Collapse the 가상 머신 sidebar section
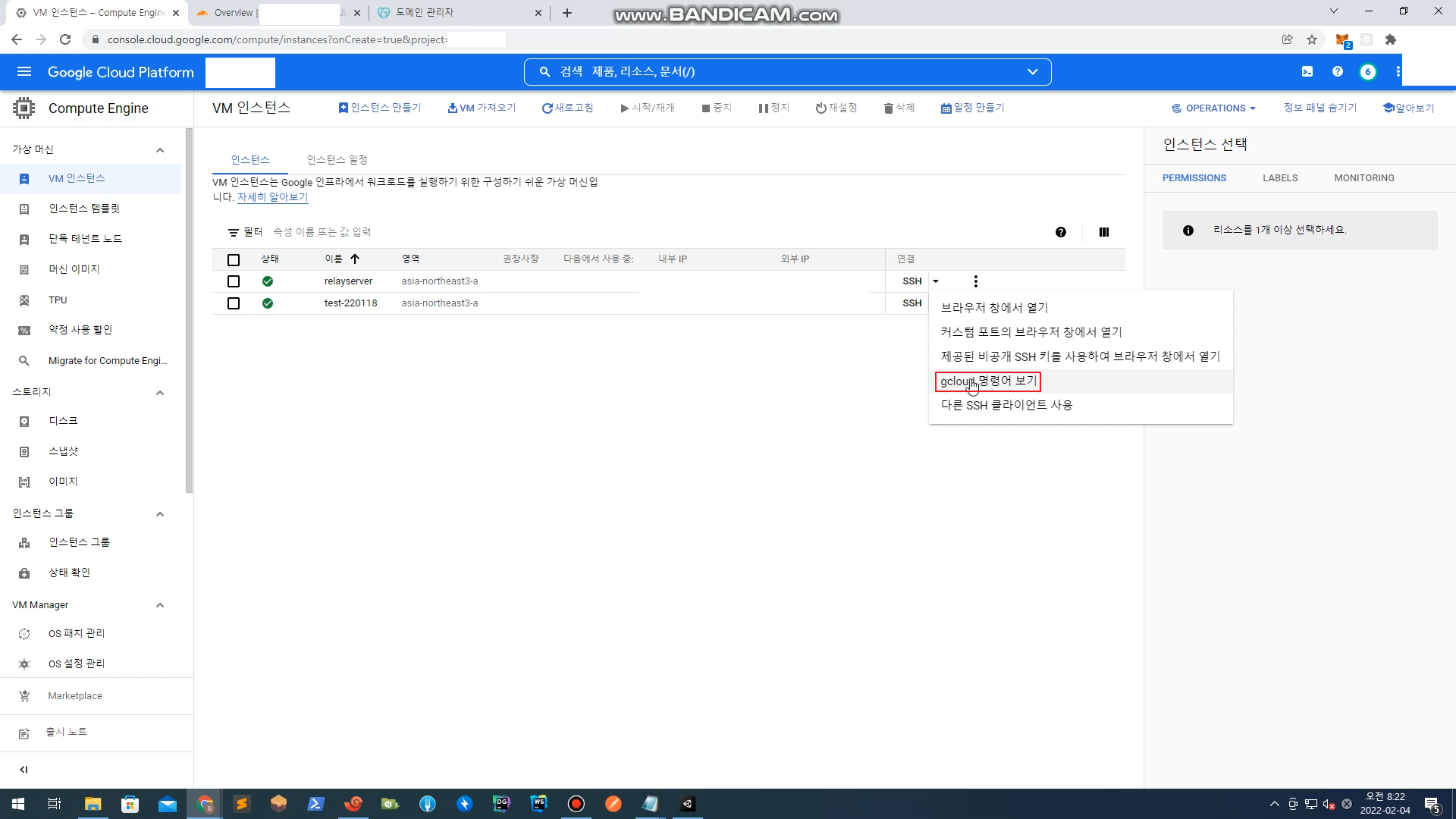This screenshot has width=1456, height=819. tap(160, 150)
